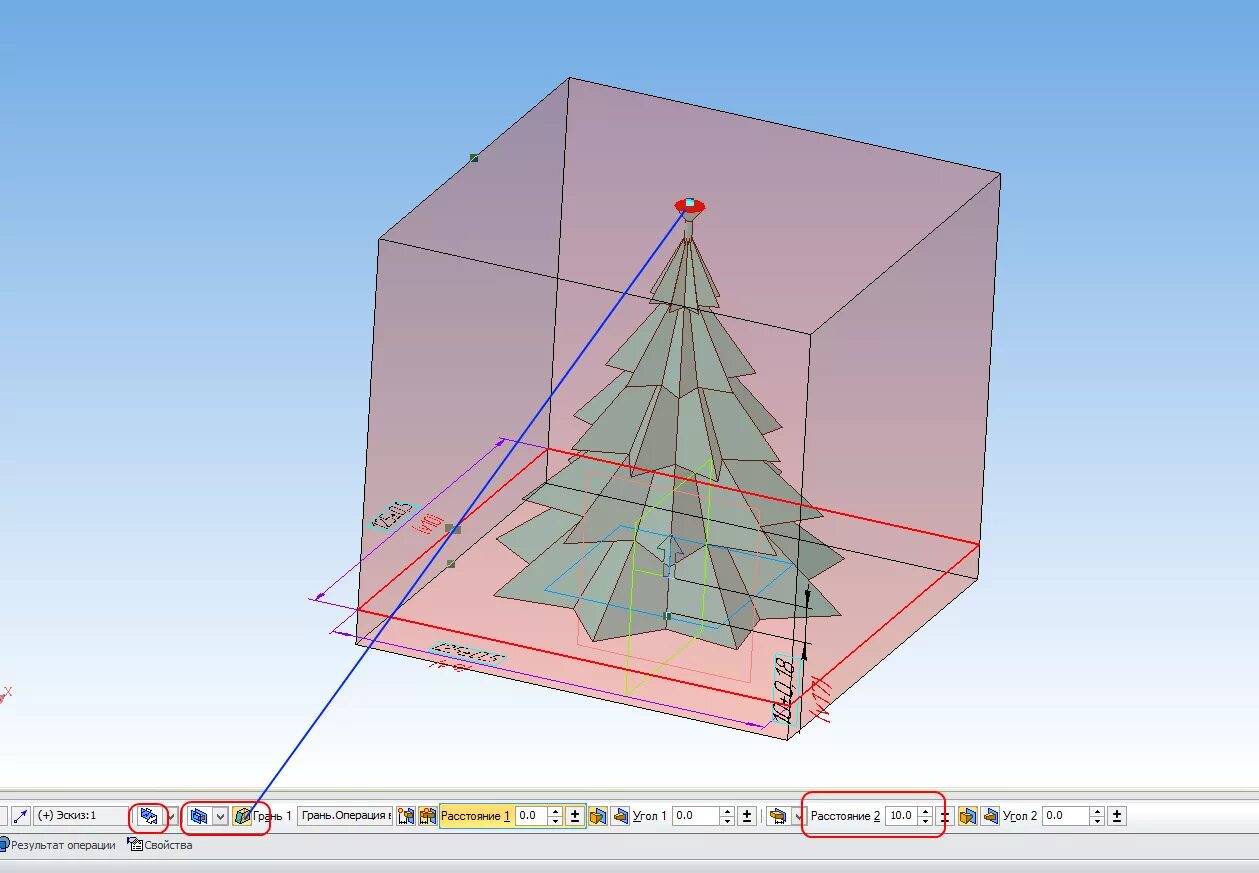
Task: Click the ± button next to Расстояние 2
Action: (945, 816)
